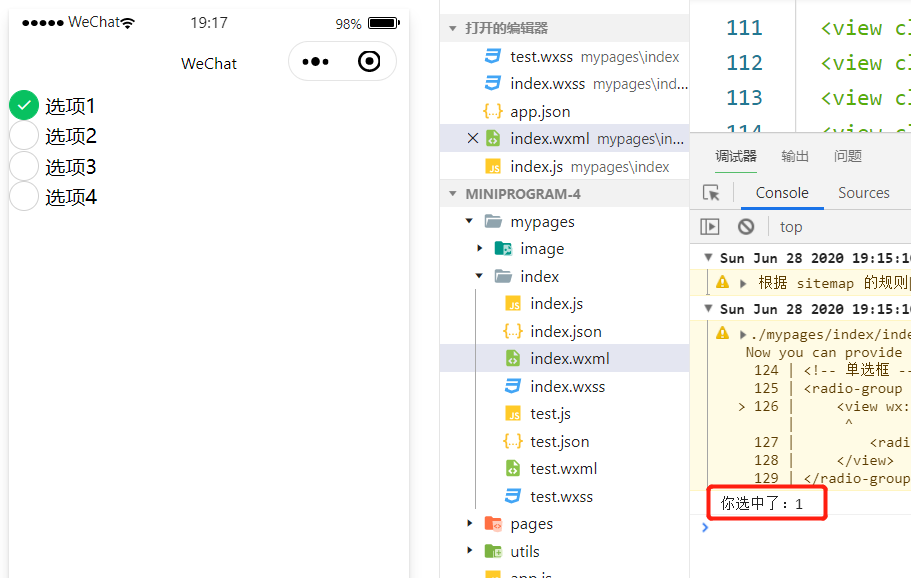Expand the pages folder
Image resolution: width=911 pixels, height=578 pixels.
469,523
